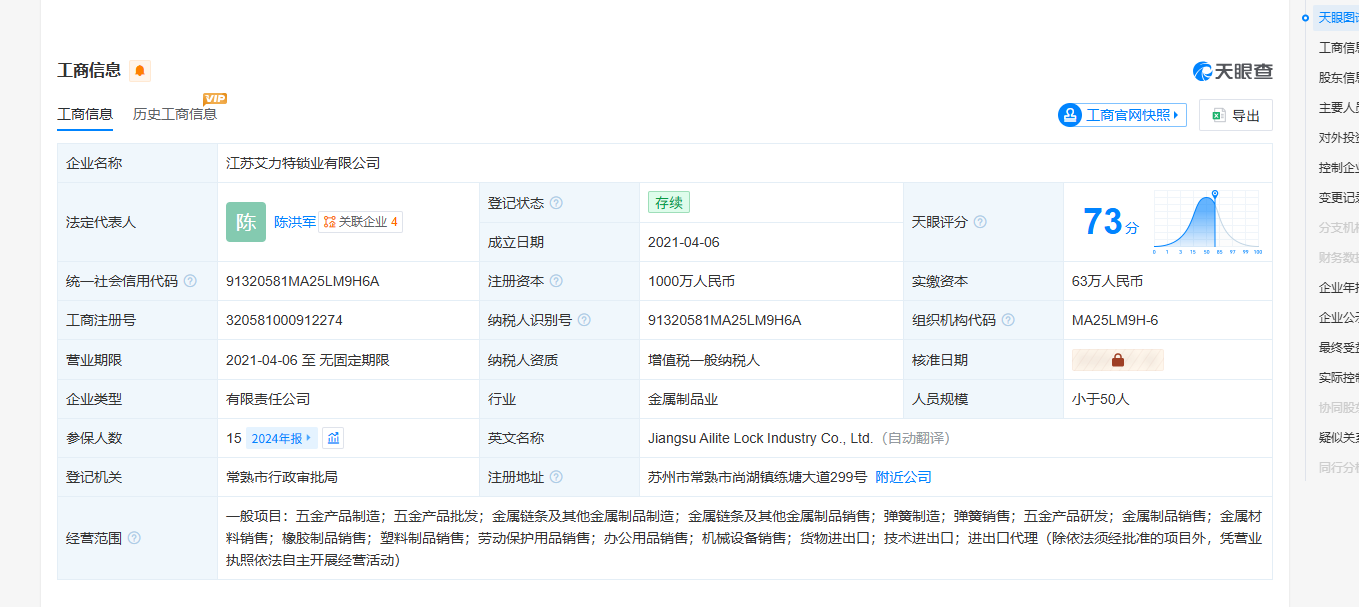Viewport: 1359px width, 607px height.
Task: Click the help icon beside 经营范围
Action: coord(134,538)
